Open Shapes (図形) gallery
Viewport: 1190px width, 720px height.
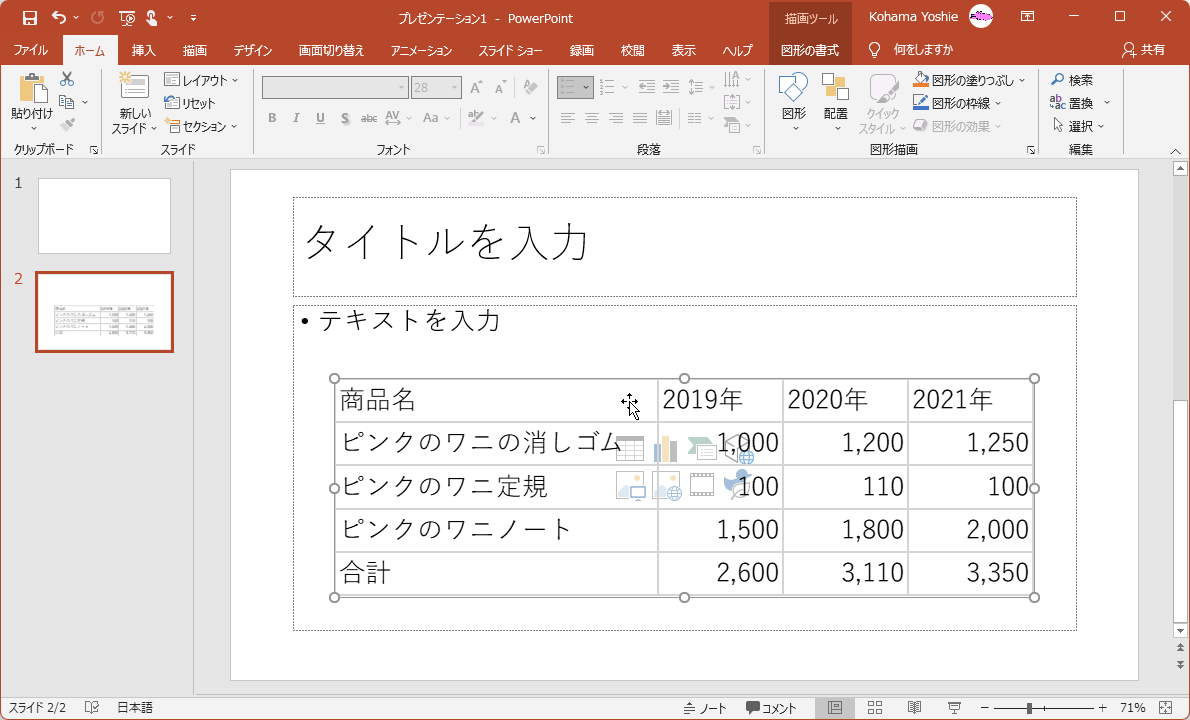(794, 102)
